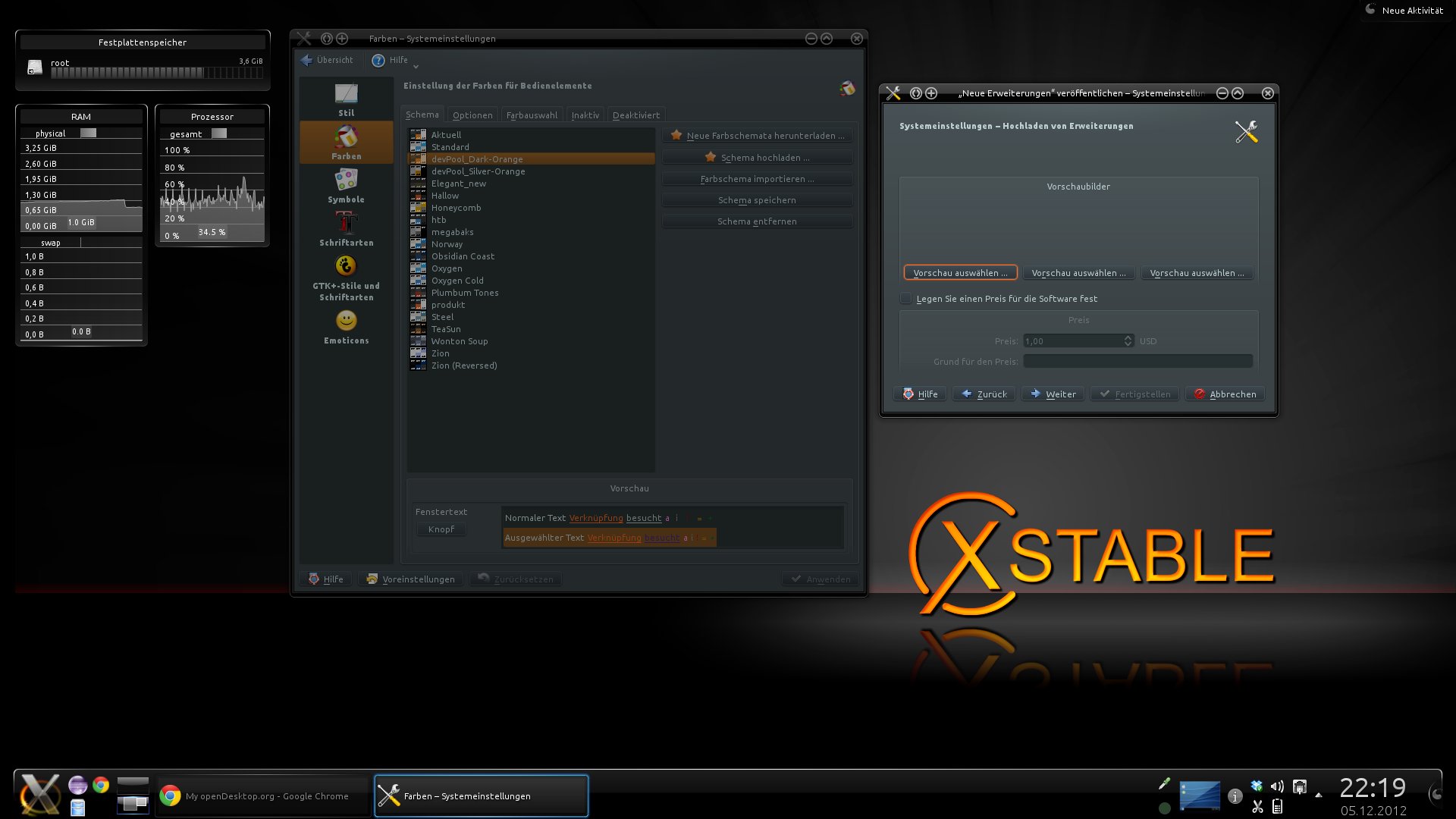Launch Chrome from the panel quicklaunch
The image size is (1456, 819).
pos(101,785)
